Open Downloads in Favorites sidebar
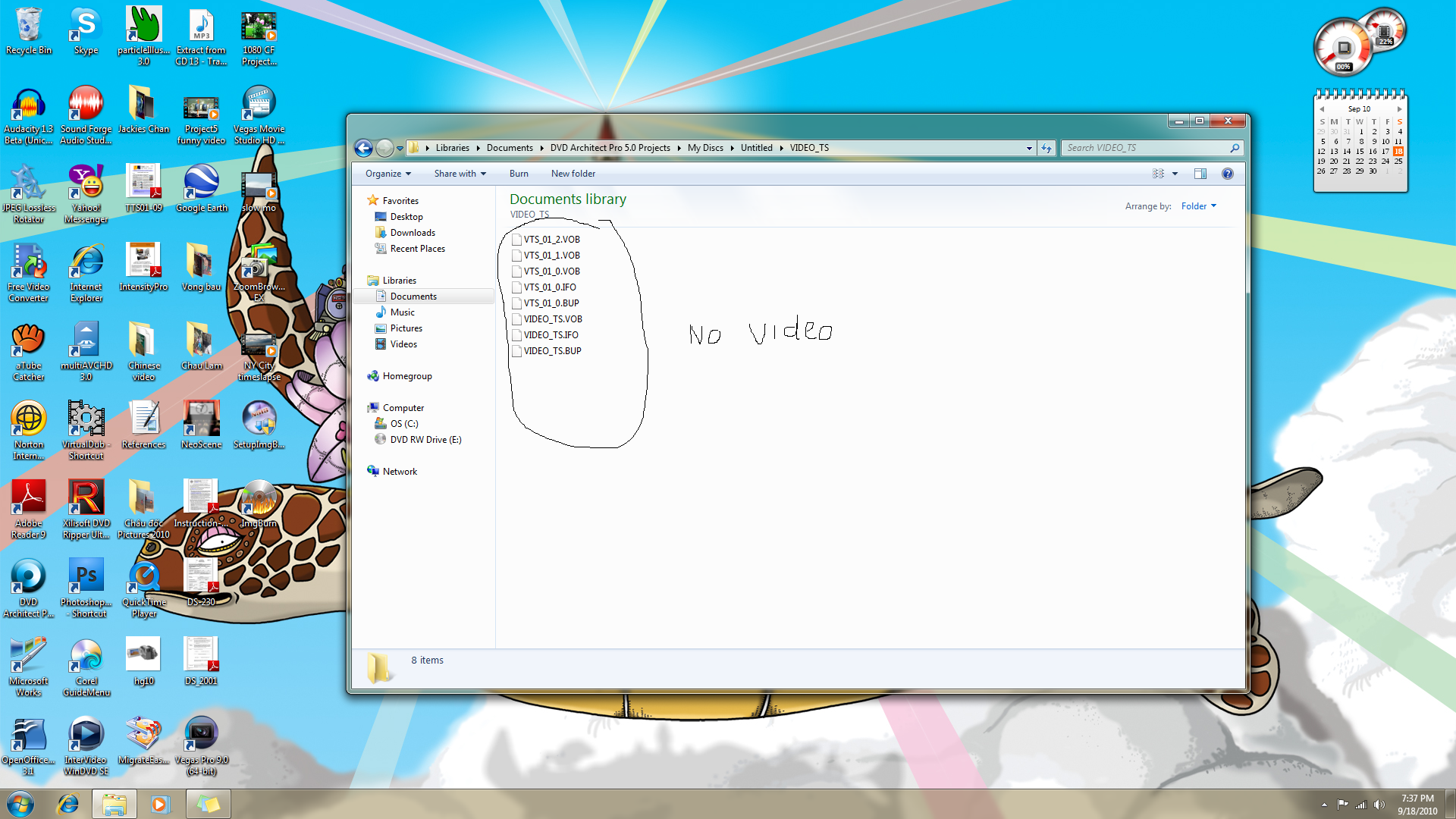 coord(413,233)
